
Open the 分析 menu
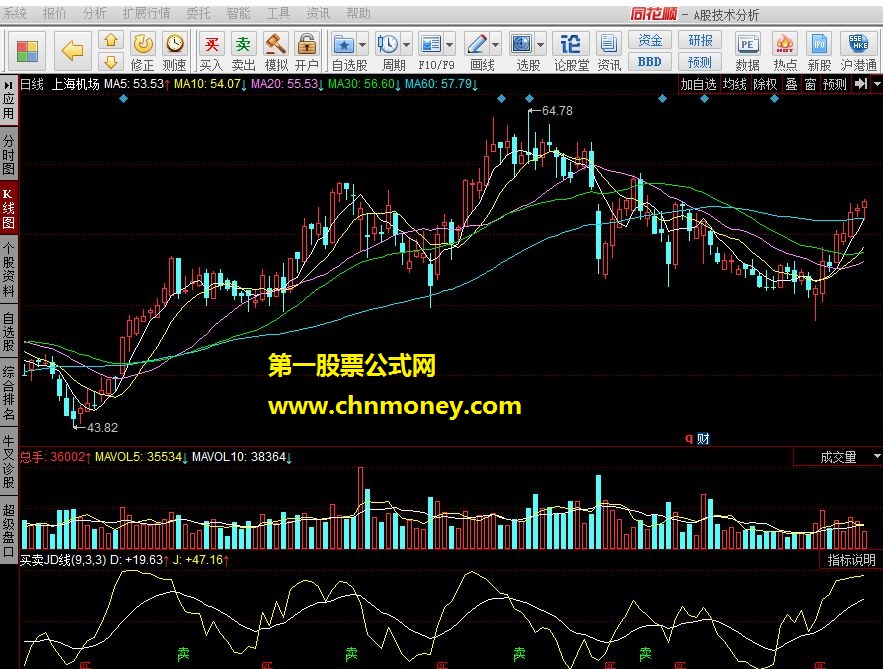click(x=94, y=12)
